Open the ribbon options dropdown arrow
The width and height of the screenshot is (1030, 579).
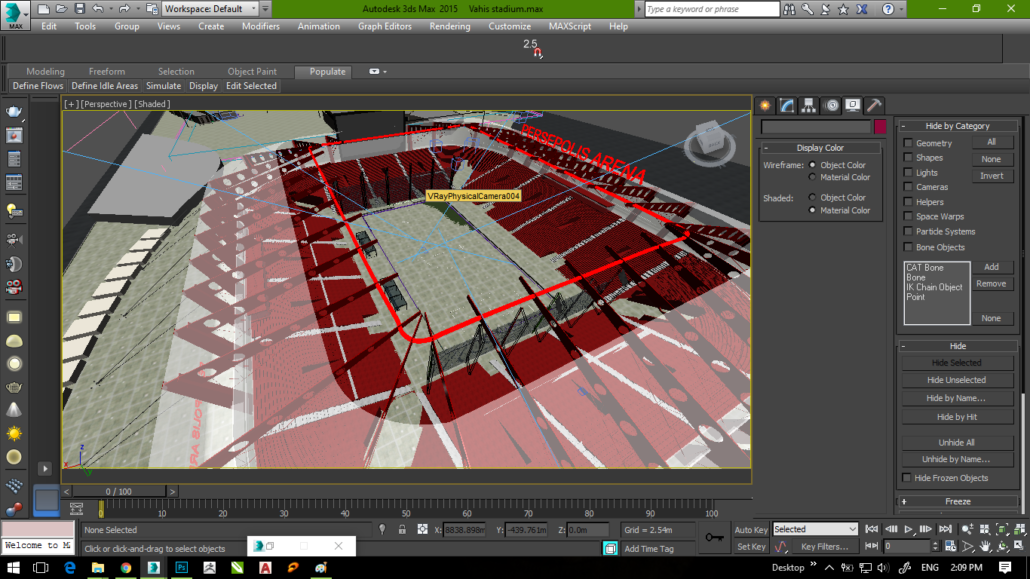pos(385,72)
